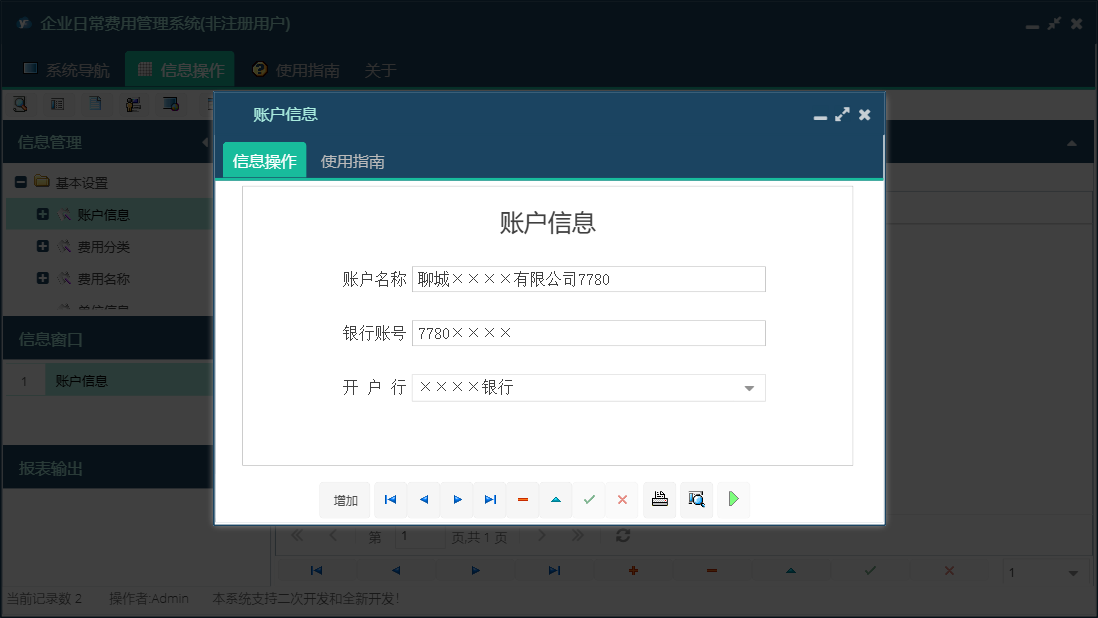The height and width of the screenshot is (618, 1098).
Task: Open the 开户行 bank dropdown
Action: tap(749, 386)
